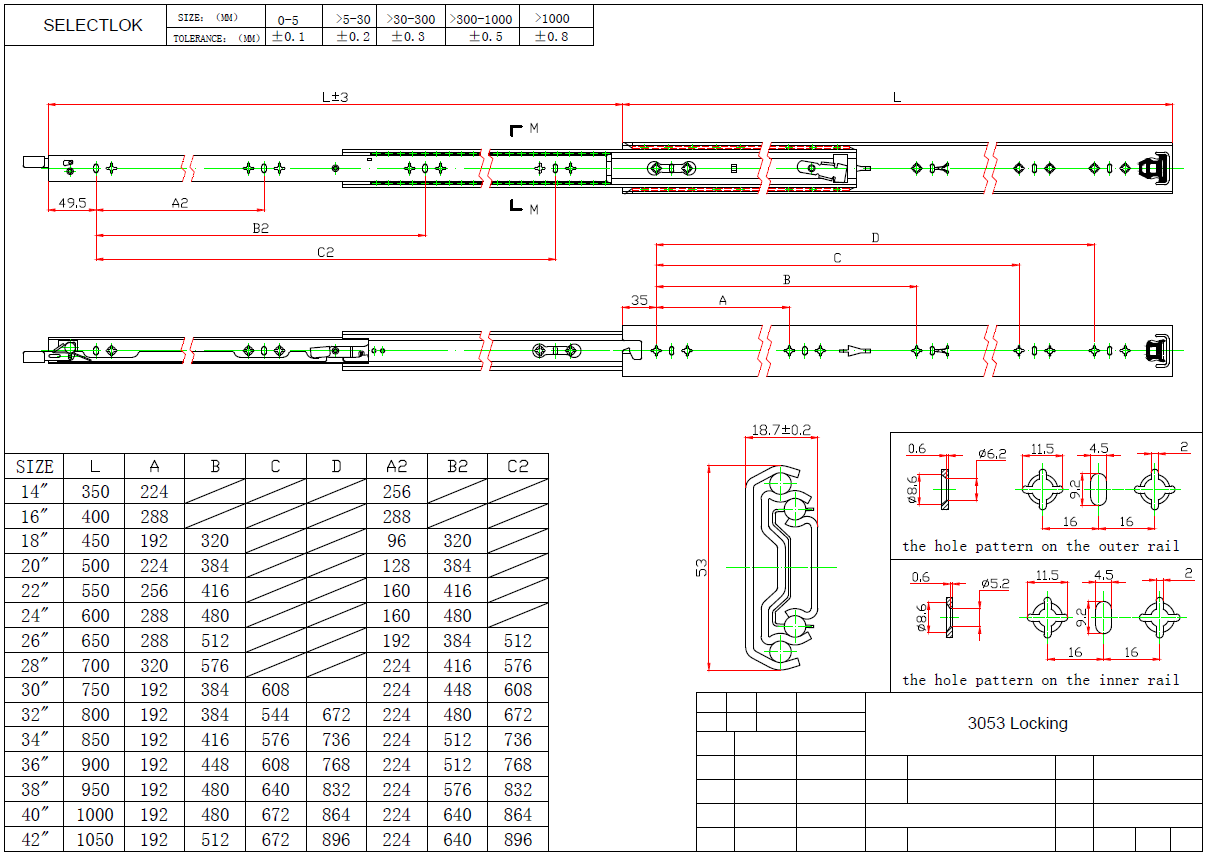Image resolution: width=1209 pixels, height=857 pixels.
Task: Click the C2 column header in table
Action: pos(517,466)
